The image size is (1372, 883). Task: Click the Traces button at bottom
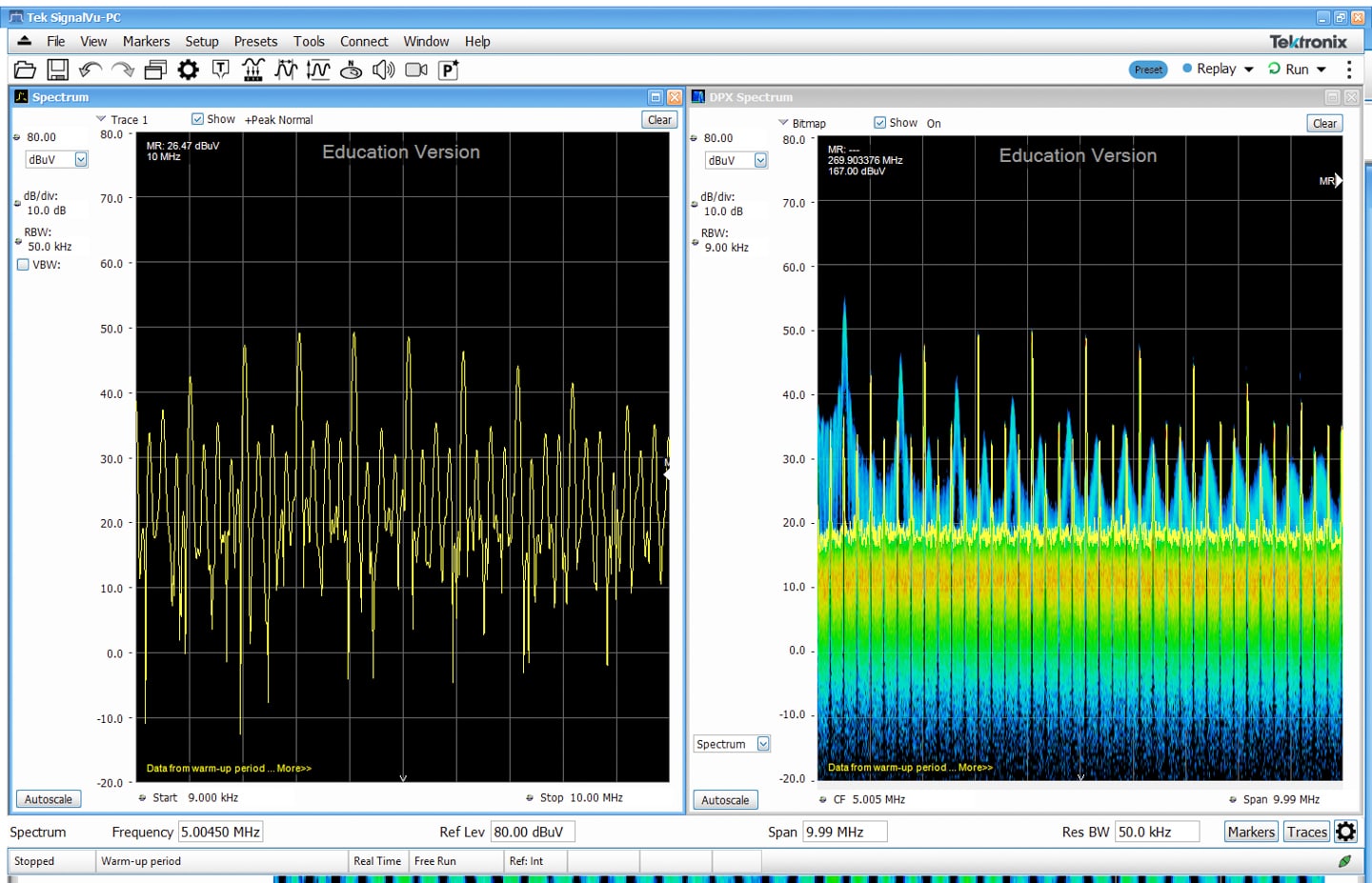[1307, 832]
